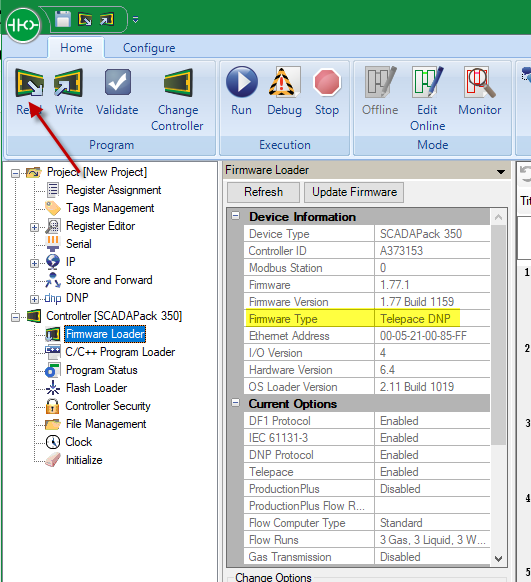Open Initialize controller item

(x=84, y=460)
